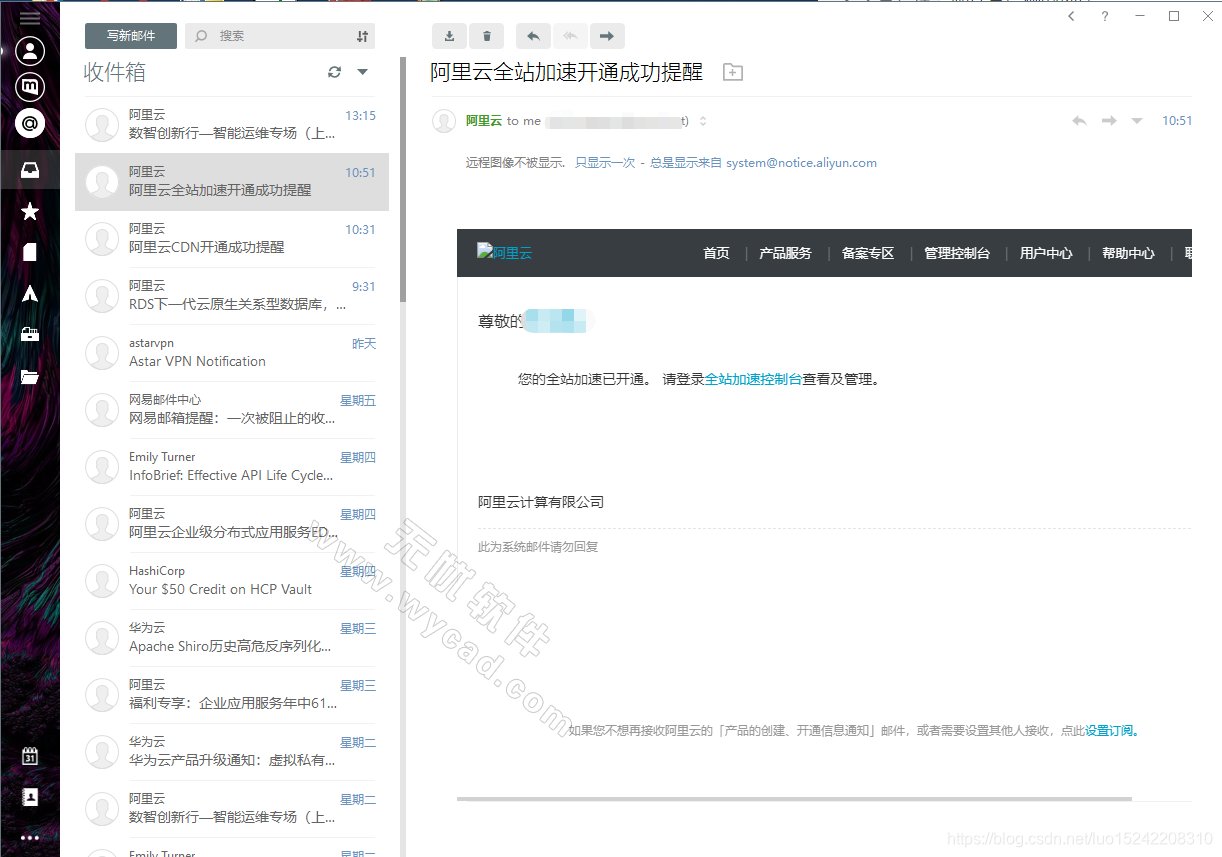This screenshot has height=857, width=1222.
Task: Toggle the sidebar with hamburger menu icon
Action: 30,17
